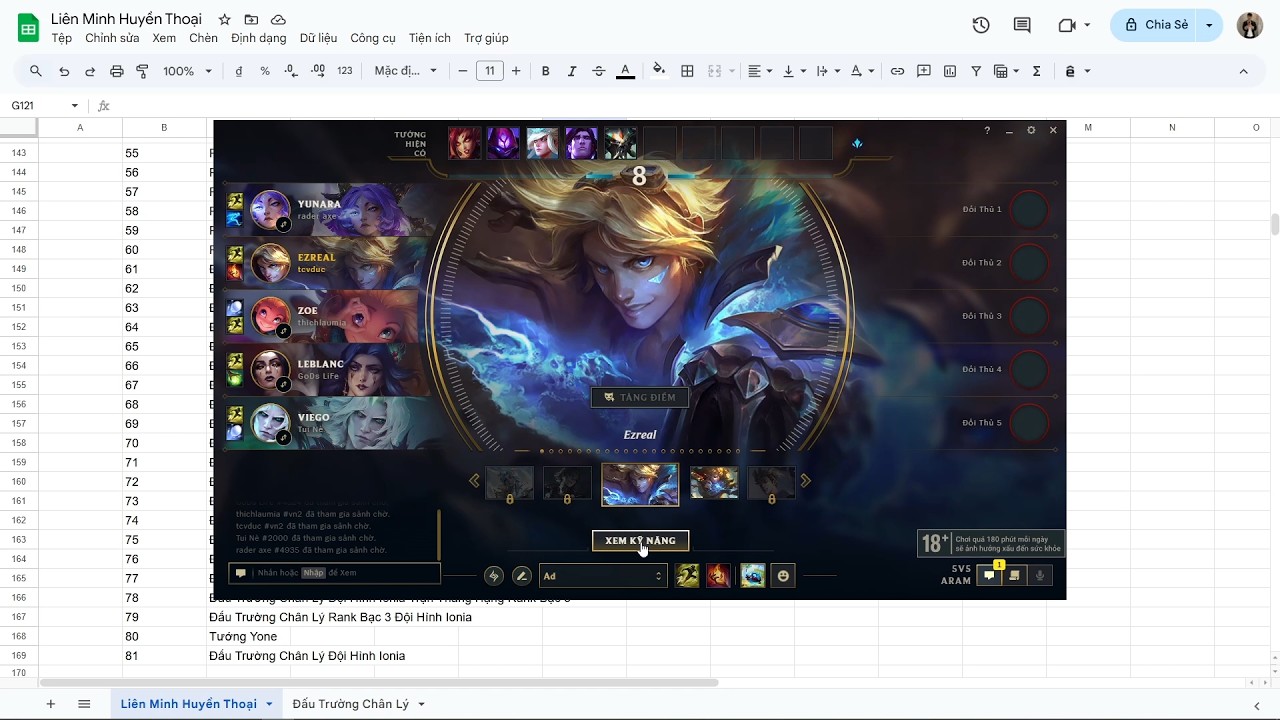This screenshot has height=720, width=1280.
Task: Decrease decimal places
Action: click(x=291, y=71)
